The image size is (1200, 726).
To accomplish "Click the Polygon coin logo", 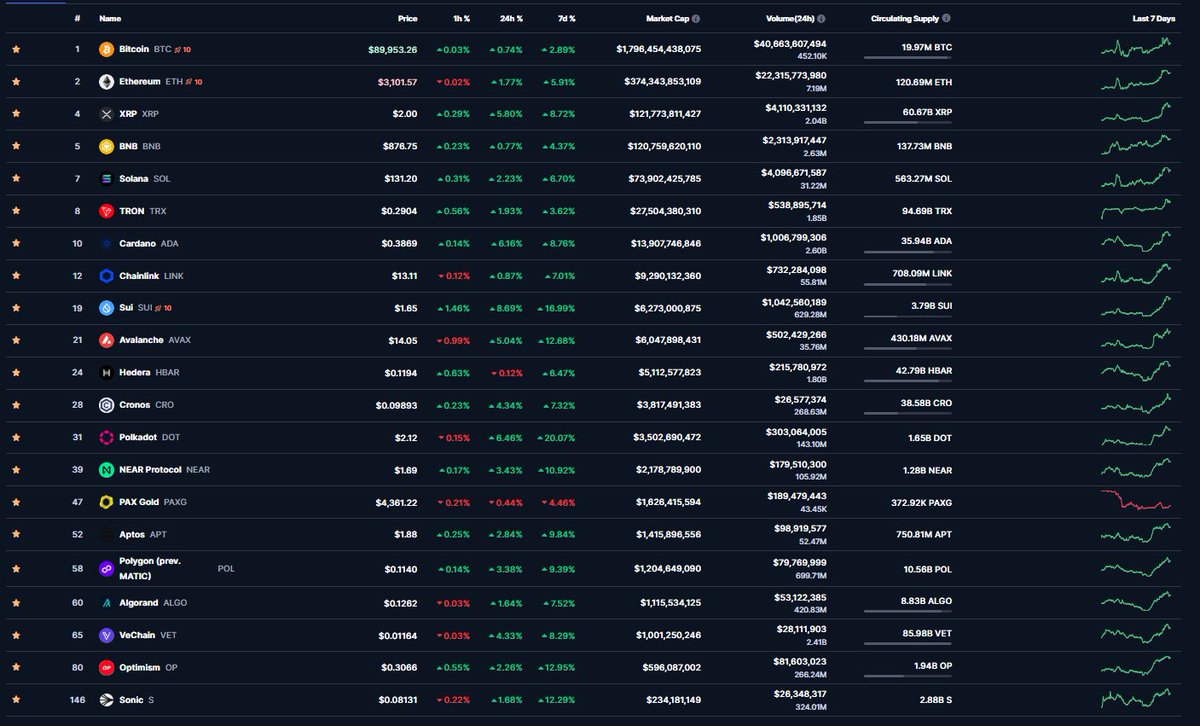I will [107, 568].
